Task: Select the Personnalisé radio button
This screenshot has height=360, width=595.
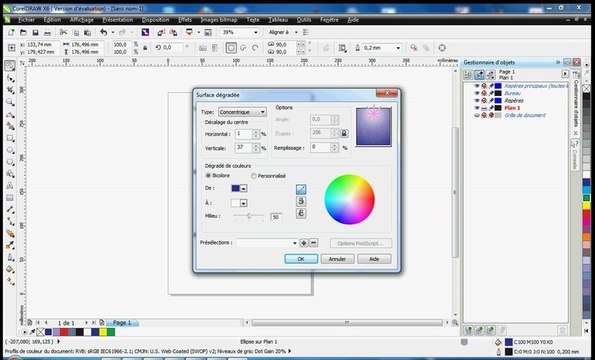Action: pos(254,176)
